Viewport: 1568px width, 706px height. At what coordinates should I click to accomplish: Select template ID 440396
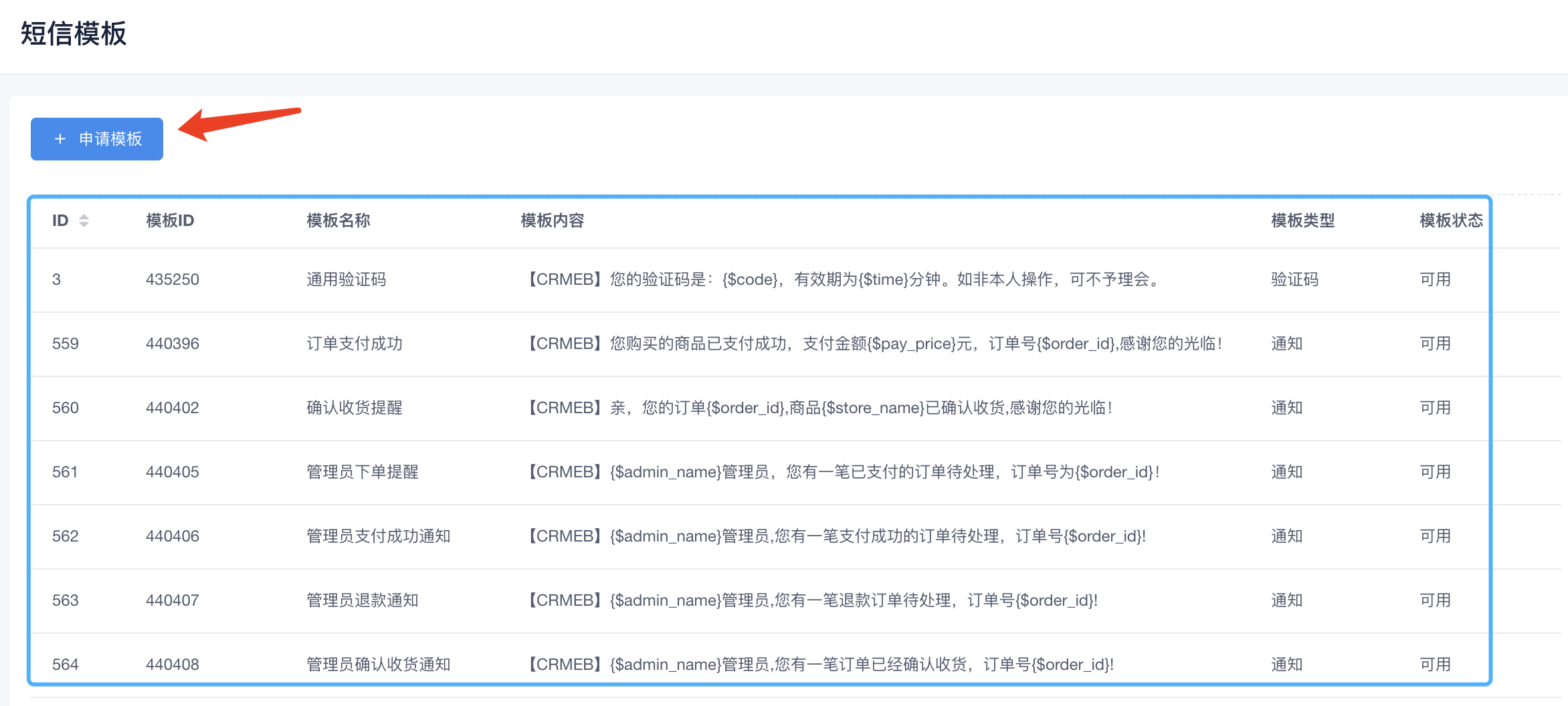[x=173, y=344]
